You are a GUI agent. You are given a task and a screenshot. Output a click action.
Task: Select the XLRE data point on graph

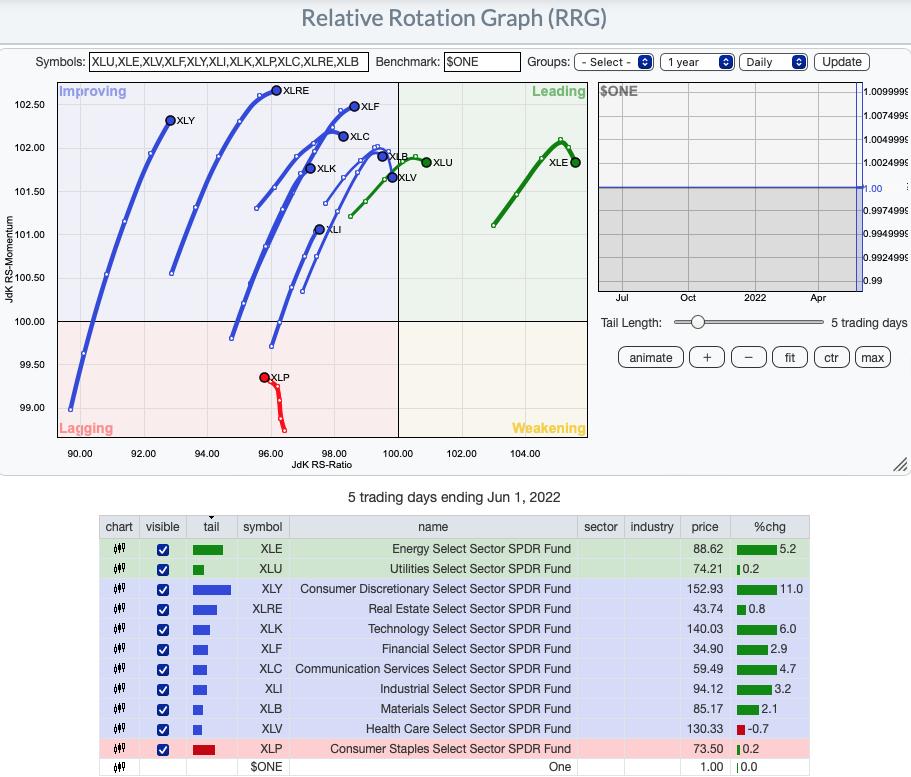pyautogui.click(x=277, y=91)
